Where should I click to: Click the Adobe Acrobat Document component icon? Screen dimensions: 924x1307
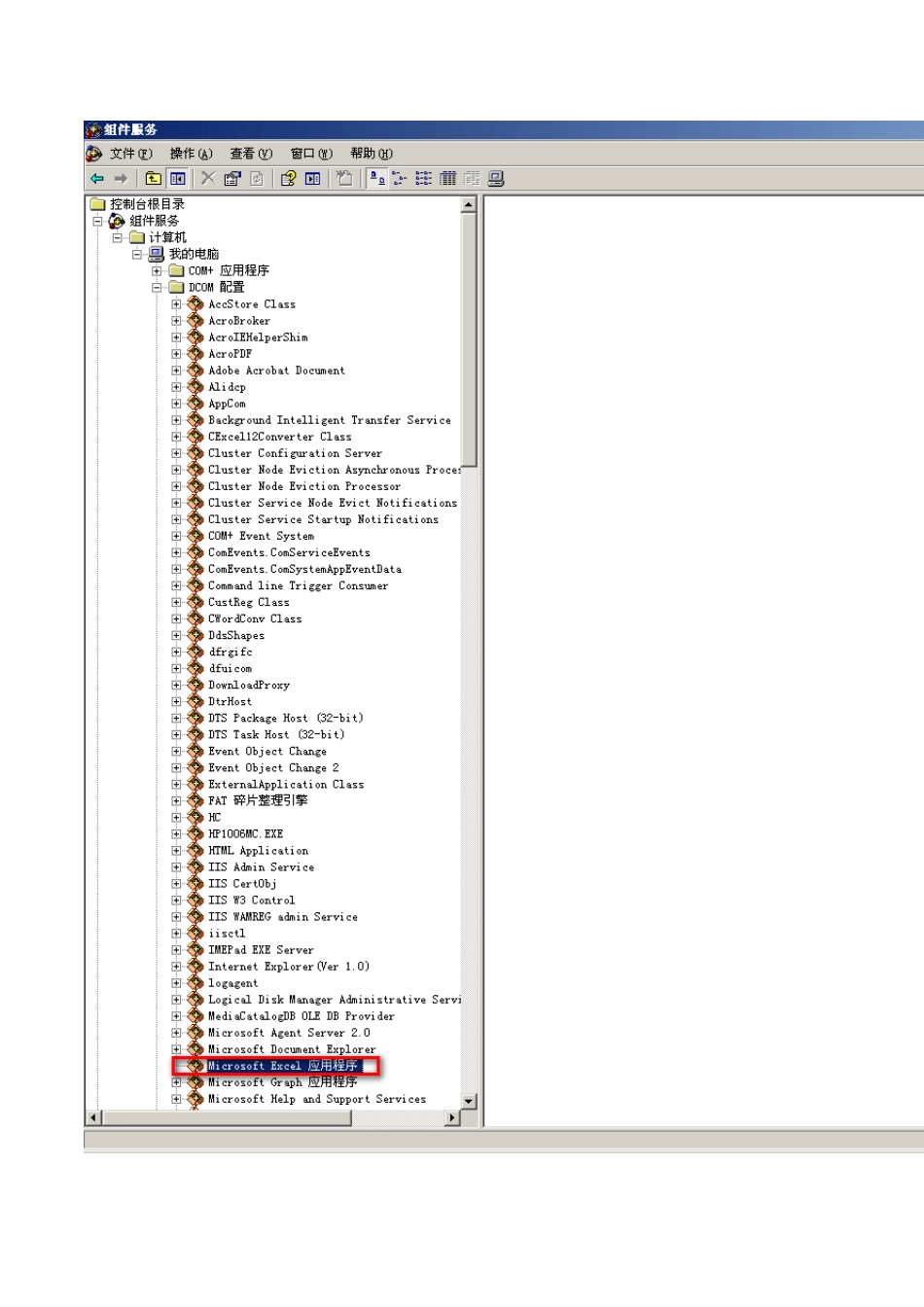pyautogui.click(x=195, y=371)
